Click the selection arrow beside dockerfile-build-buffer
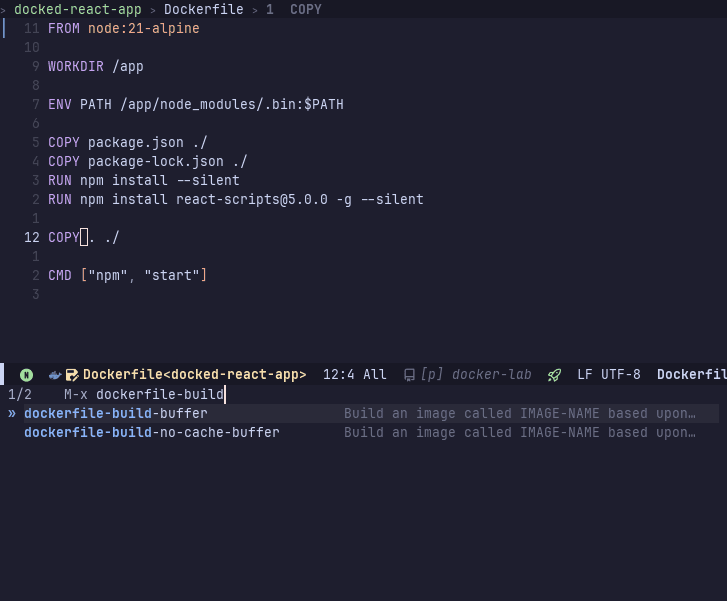Screen dimensions: 727x601 tap(12, 413)
